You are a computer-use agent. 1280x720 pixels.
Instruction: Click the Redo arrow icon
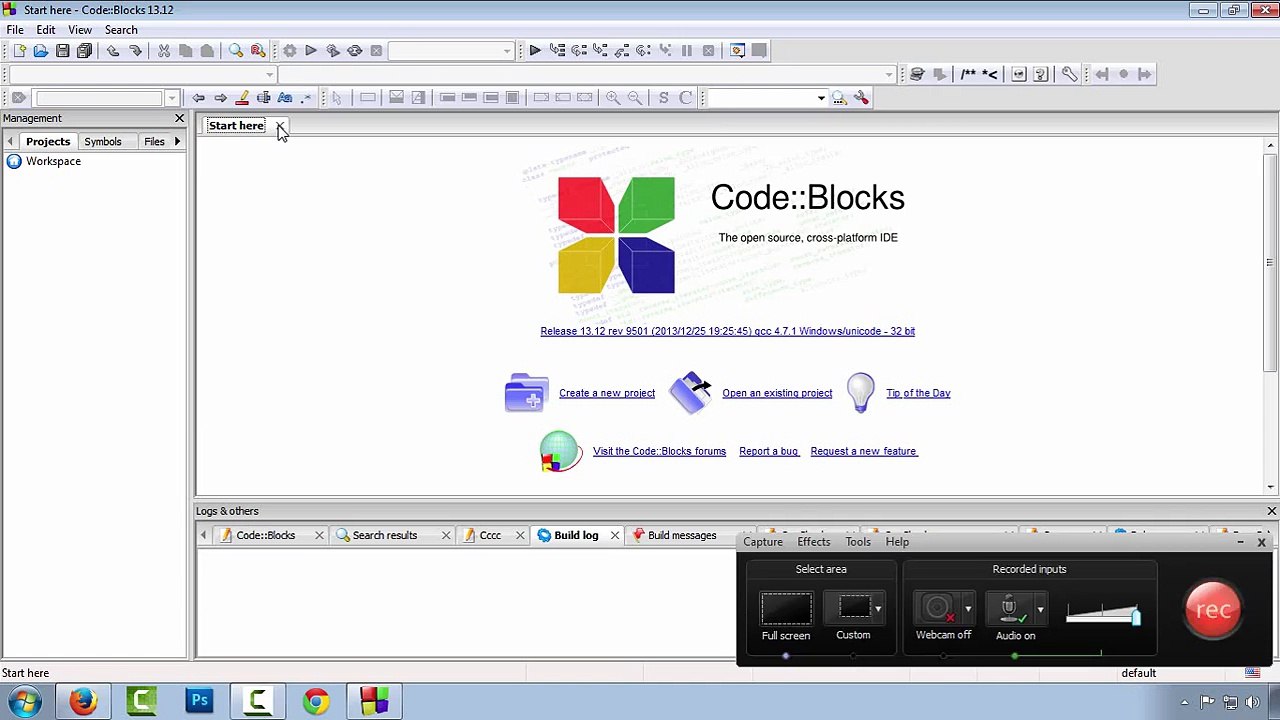[135, 51]
